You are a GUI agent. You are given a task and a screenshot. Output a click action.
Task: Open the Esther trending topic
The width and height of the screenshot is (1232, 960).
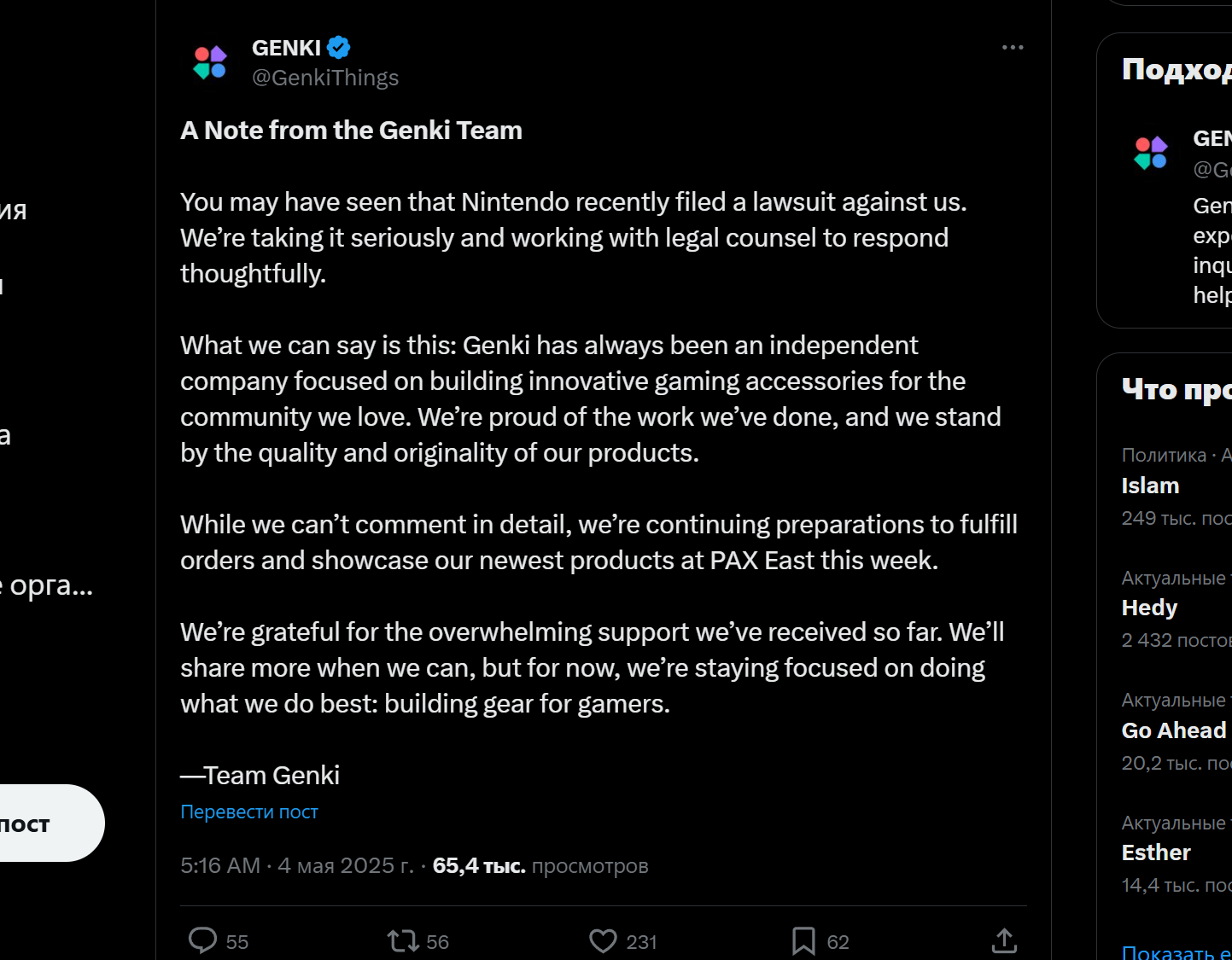click(x=1155, y=852)
